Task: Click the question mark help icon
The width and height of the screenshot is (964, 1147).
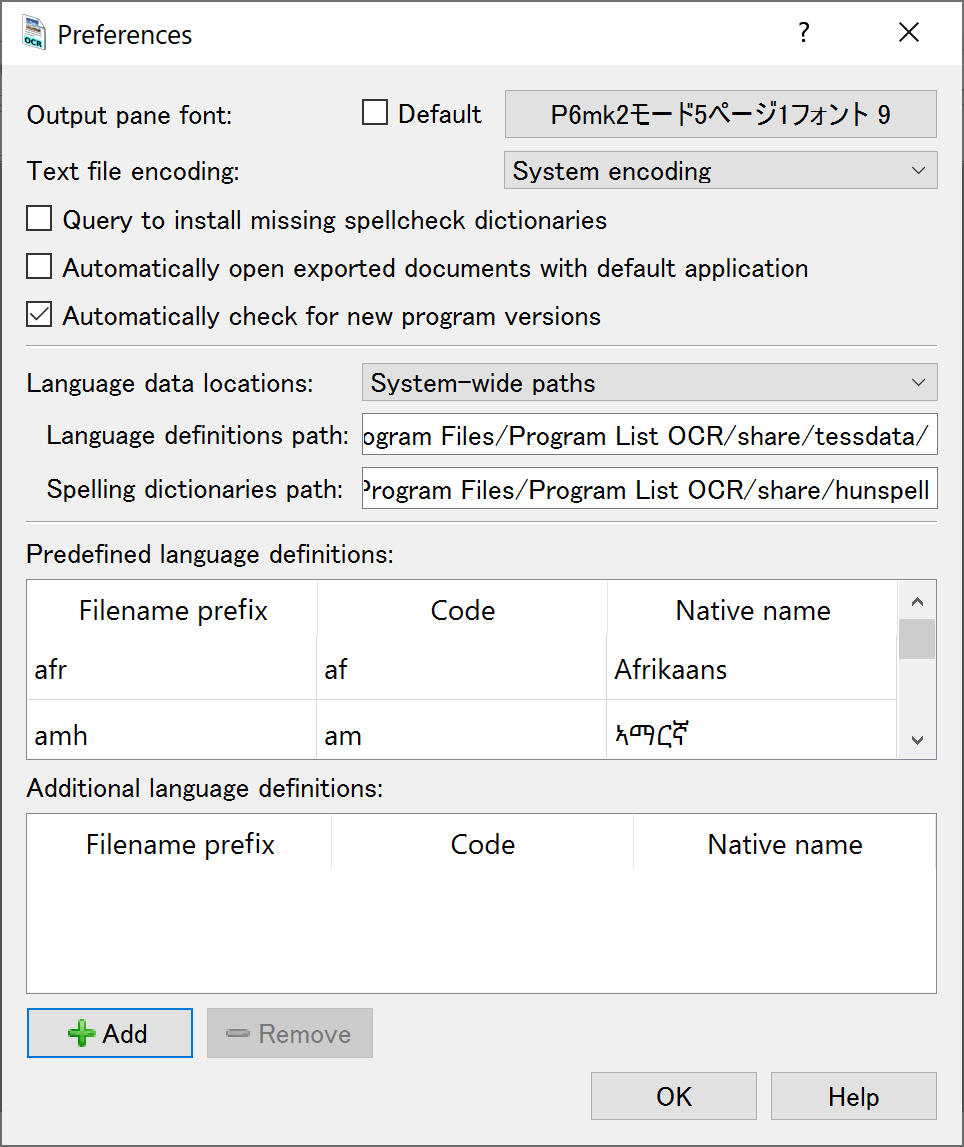Action: click(x=803, y=33)
